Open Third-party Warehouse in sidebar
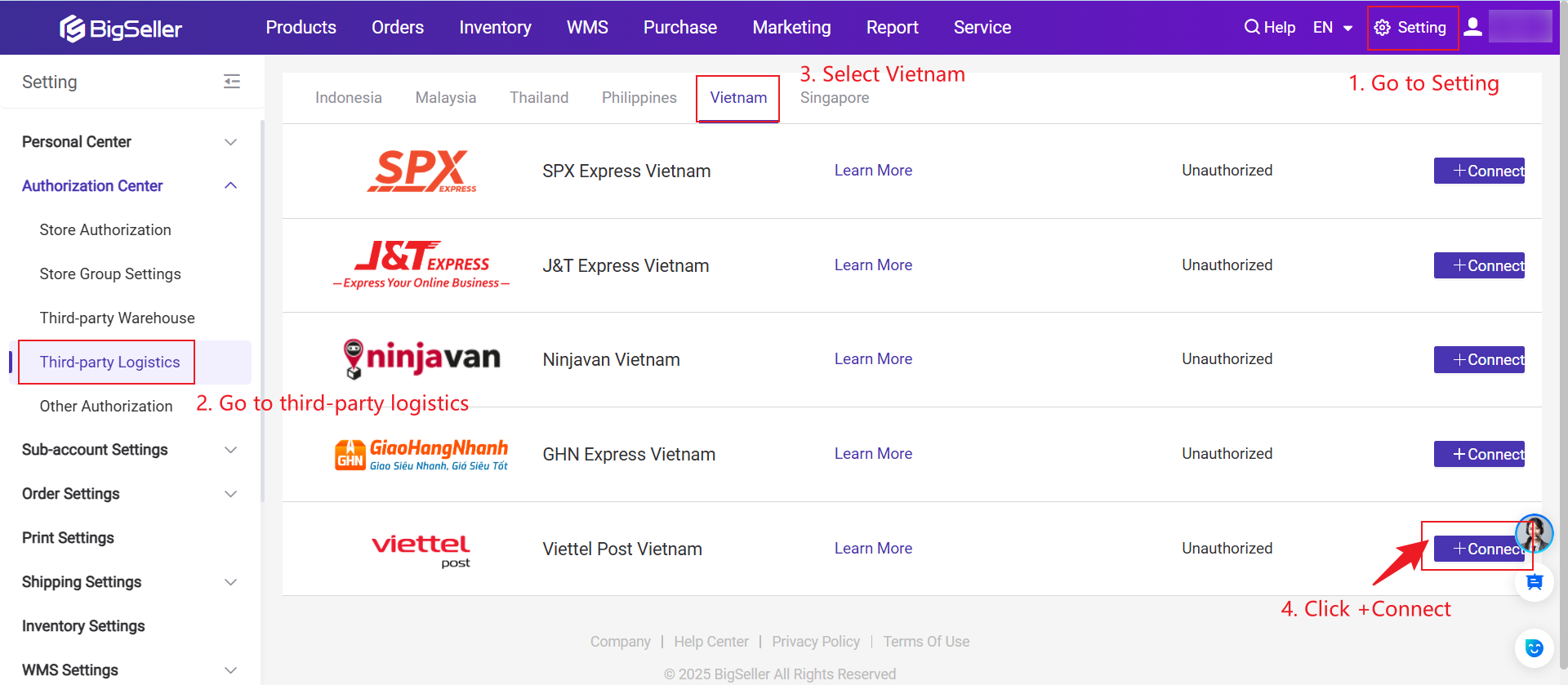Image resolution: width=1568 pixels, height=685 pixels. 118,318
